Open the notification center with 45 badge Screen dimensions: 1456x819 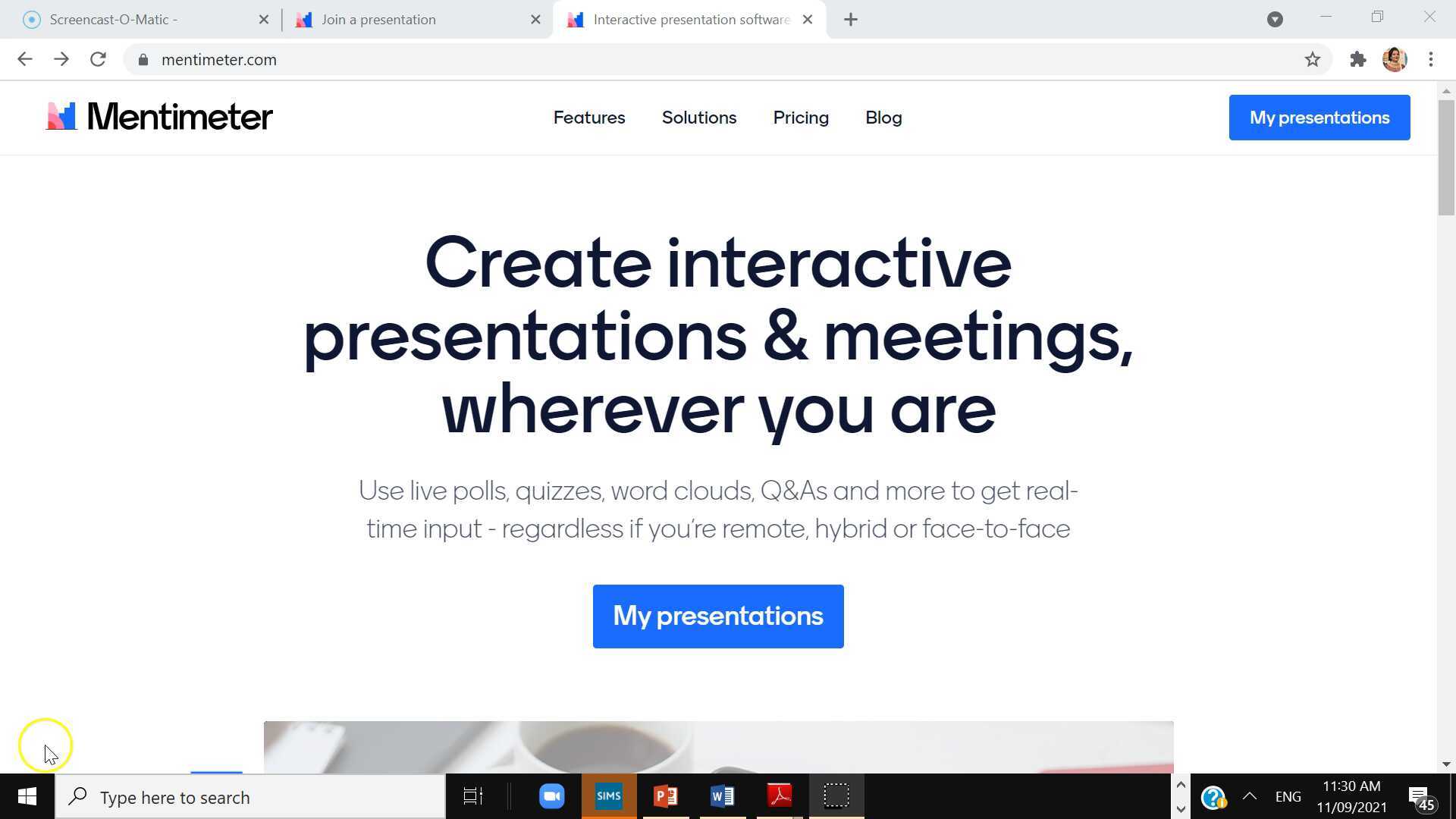pyautogui.click(x=1421, y=797)
